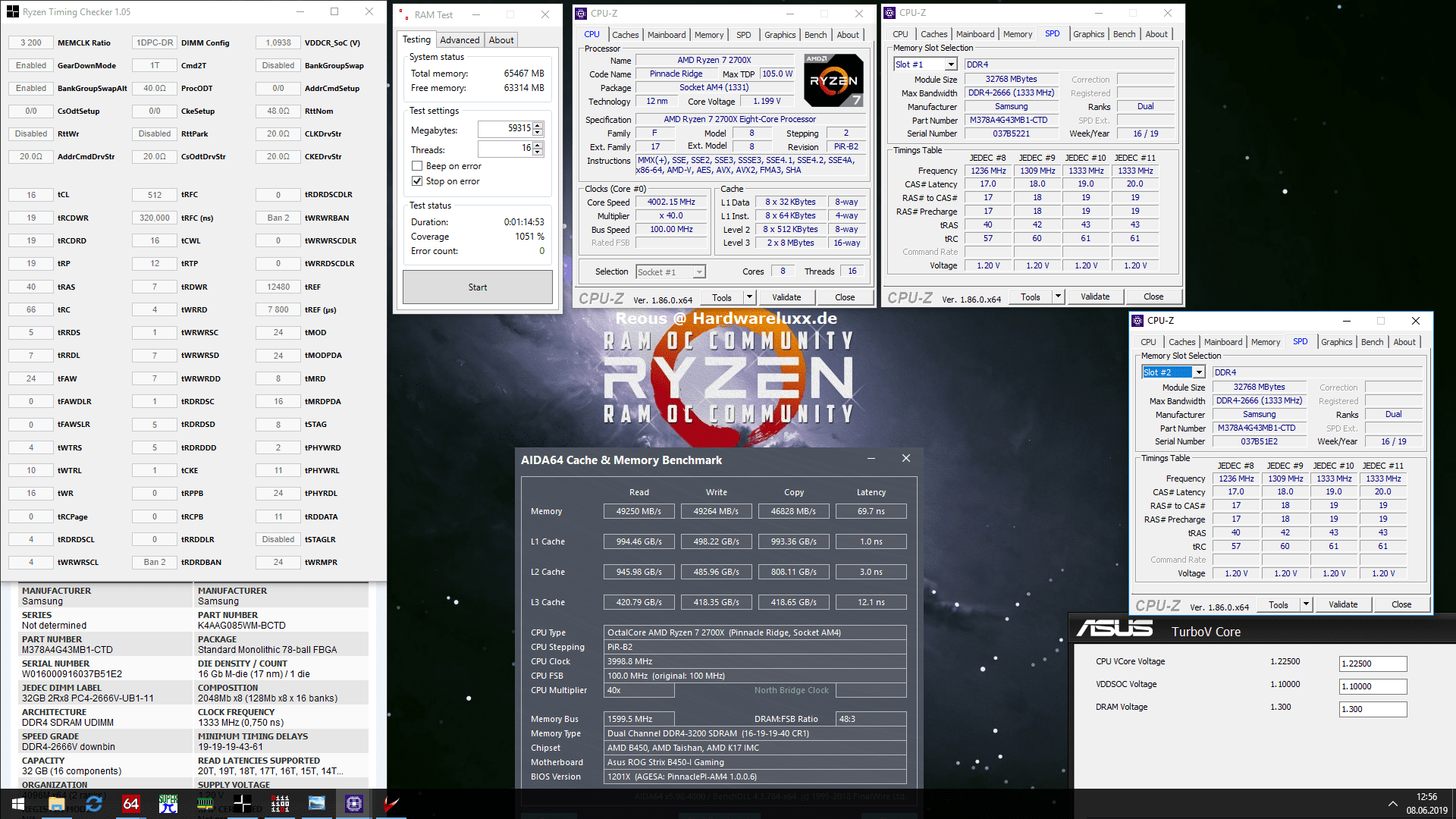The image size is (1456, 819).
Task: Click GearDownMode Enabled value
Action: point(31,65)
